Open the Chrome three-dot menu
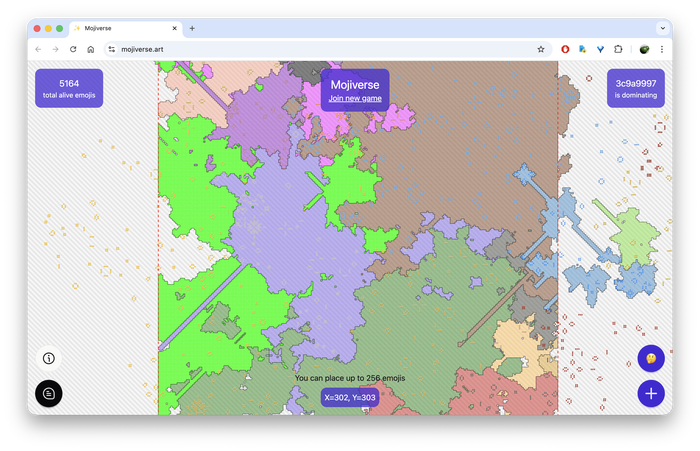This screenshot has height=451, width=700. point(662,49)
